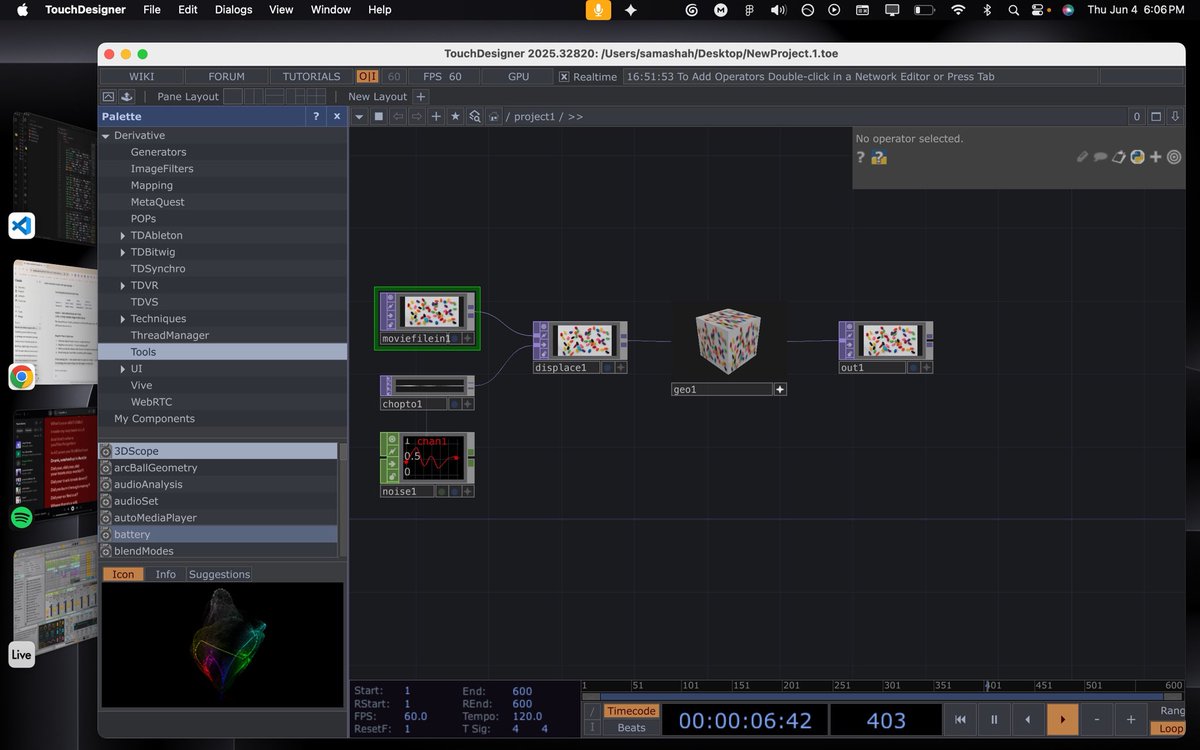Open the Window menu
The height and width of the screenshot is (750, 1200).
[330, 9]
